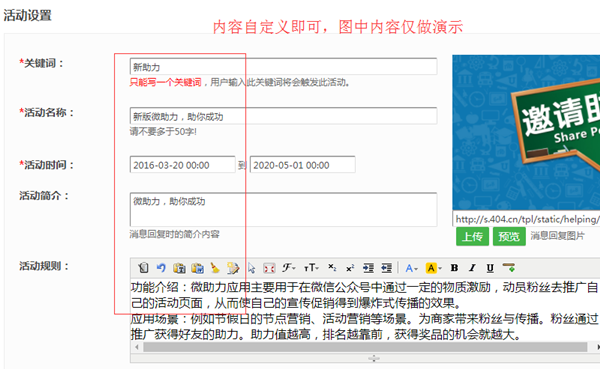The height and width of the screenshot is (369, 600).
Task: Click the rules text starting with 应用场景
Action: click(x=364, y=327)
